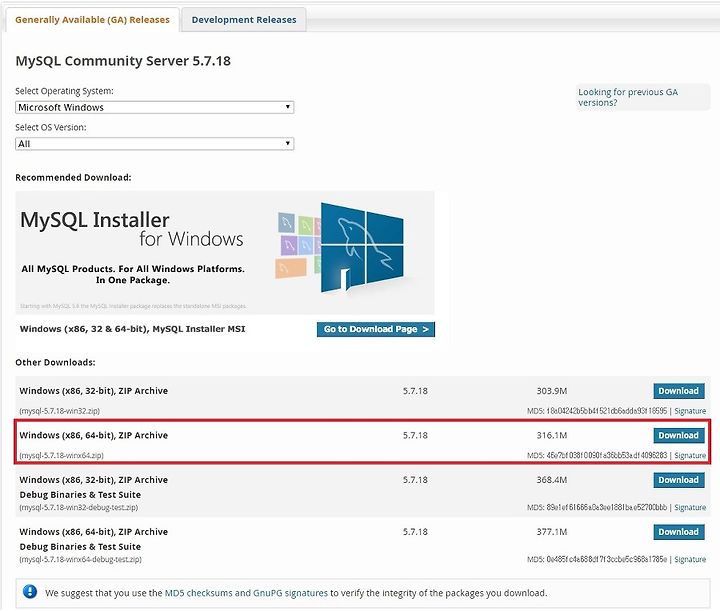Download the 64-bit Debug Binaries 377.1M
720x611 pixels.
(x=679, y=532)
